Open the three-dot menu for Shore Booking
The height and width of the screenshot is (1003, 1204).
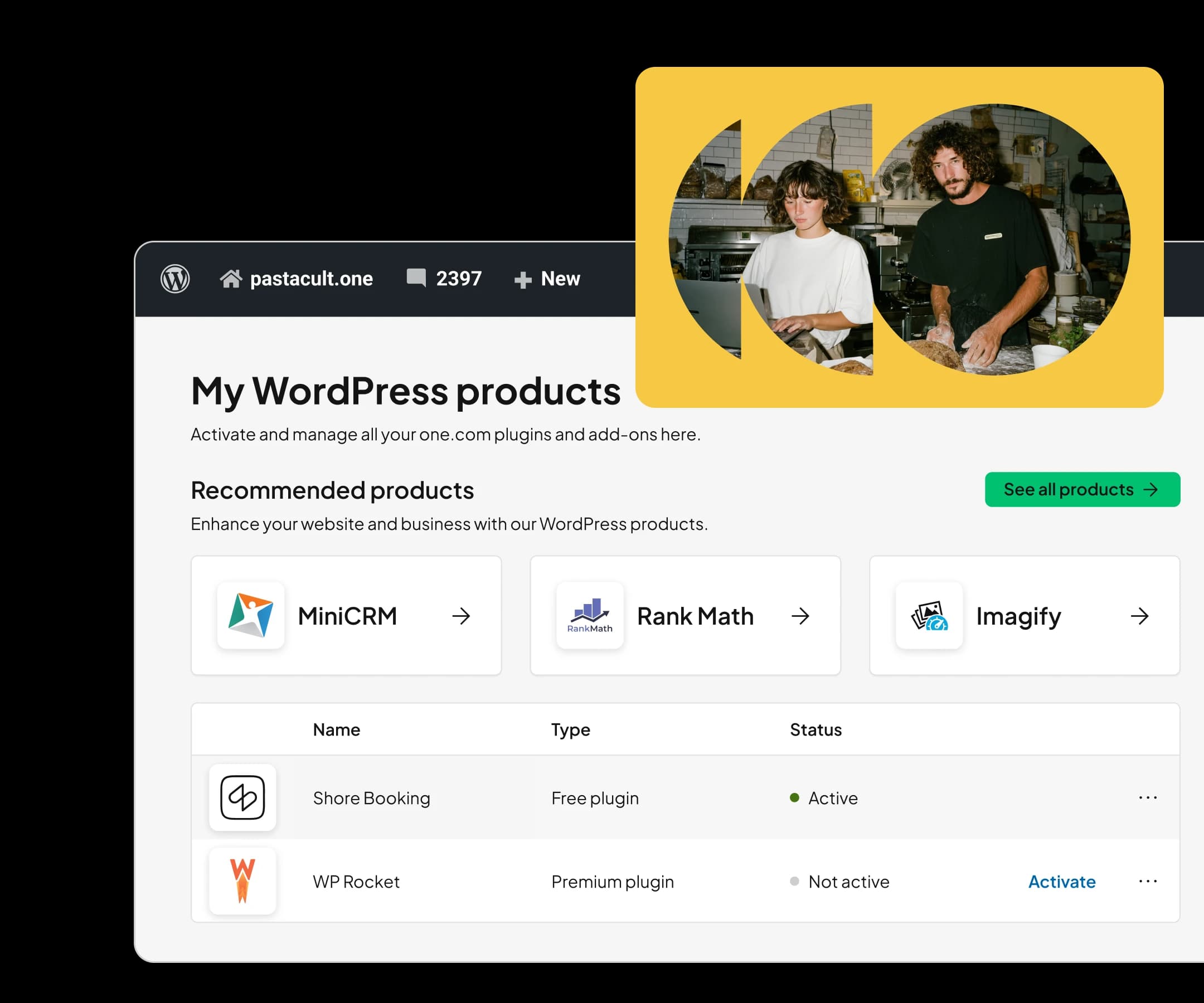point(1148,797)
